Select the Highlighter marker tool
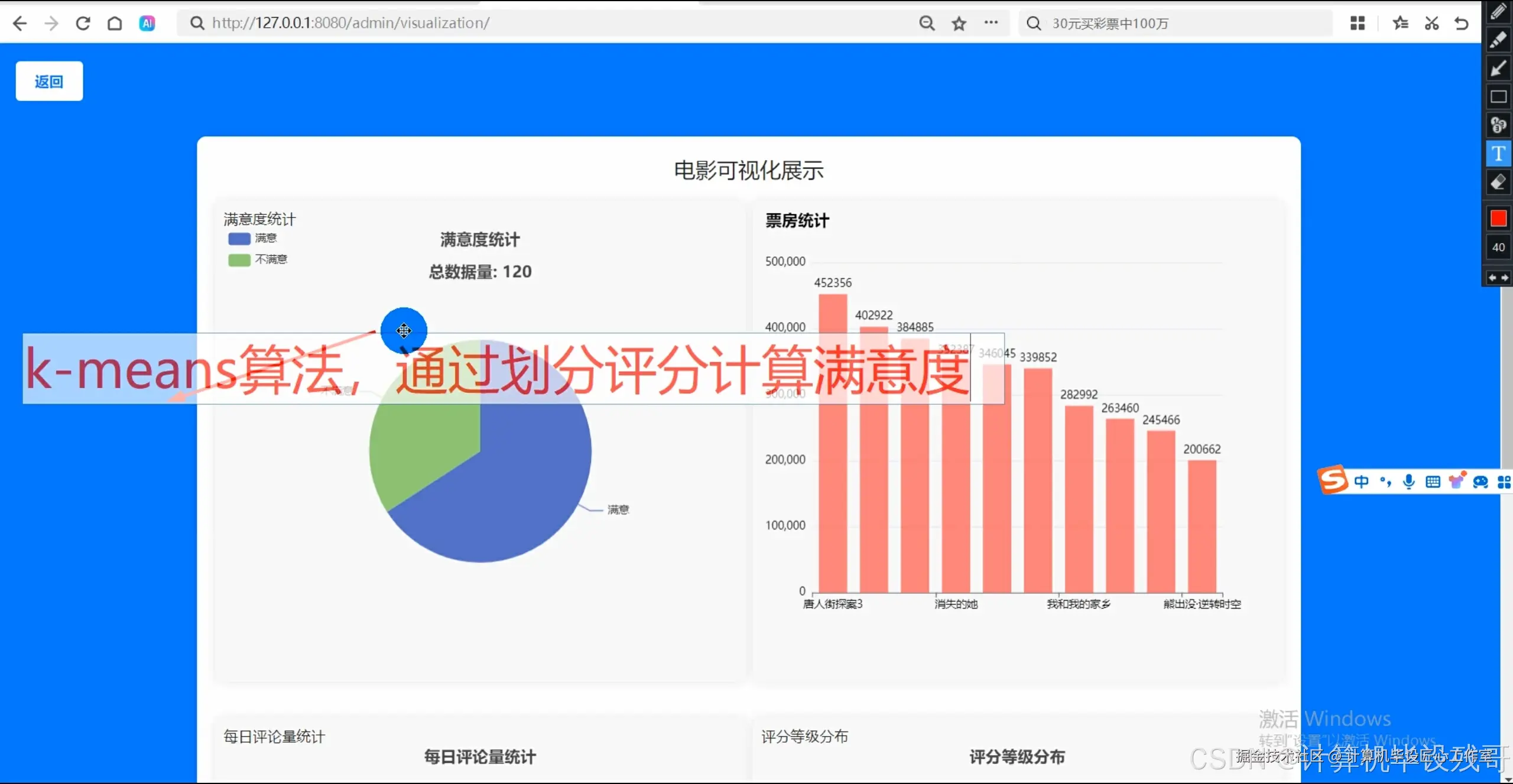The width and height of the screenshot is (1513, 784). 1499,39
